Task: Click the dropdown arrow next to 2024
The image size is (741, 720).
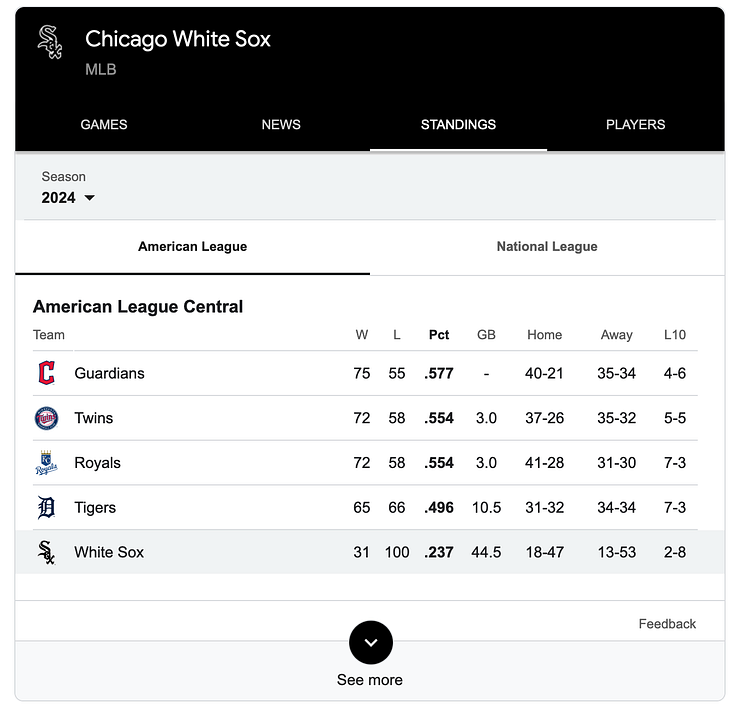Action: (x=89, y=198)
